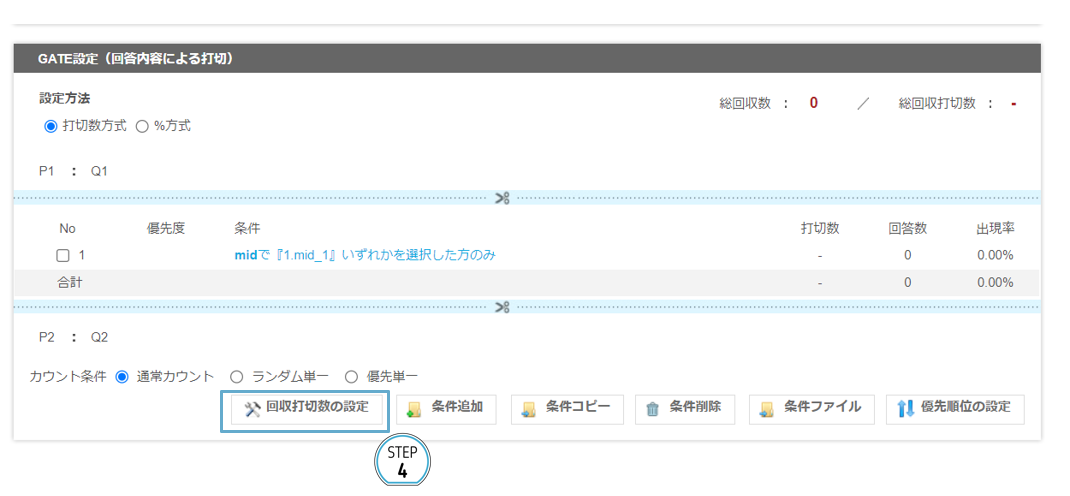
Task: Open the mid_1 condition link
Action: pyautogui.click(x=364, y=255)
